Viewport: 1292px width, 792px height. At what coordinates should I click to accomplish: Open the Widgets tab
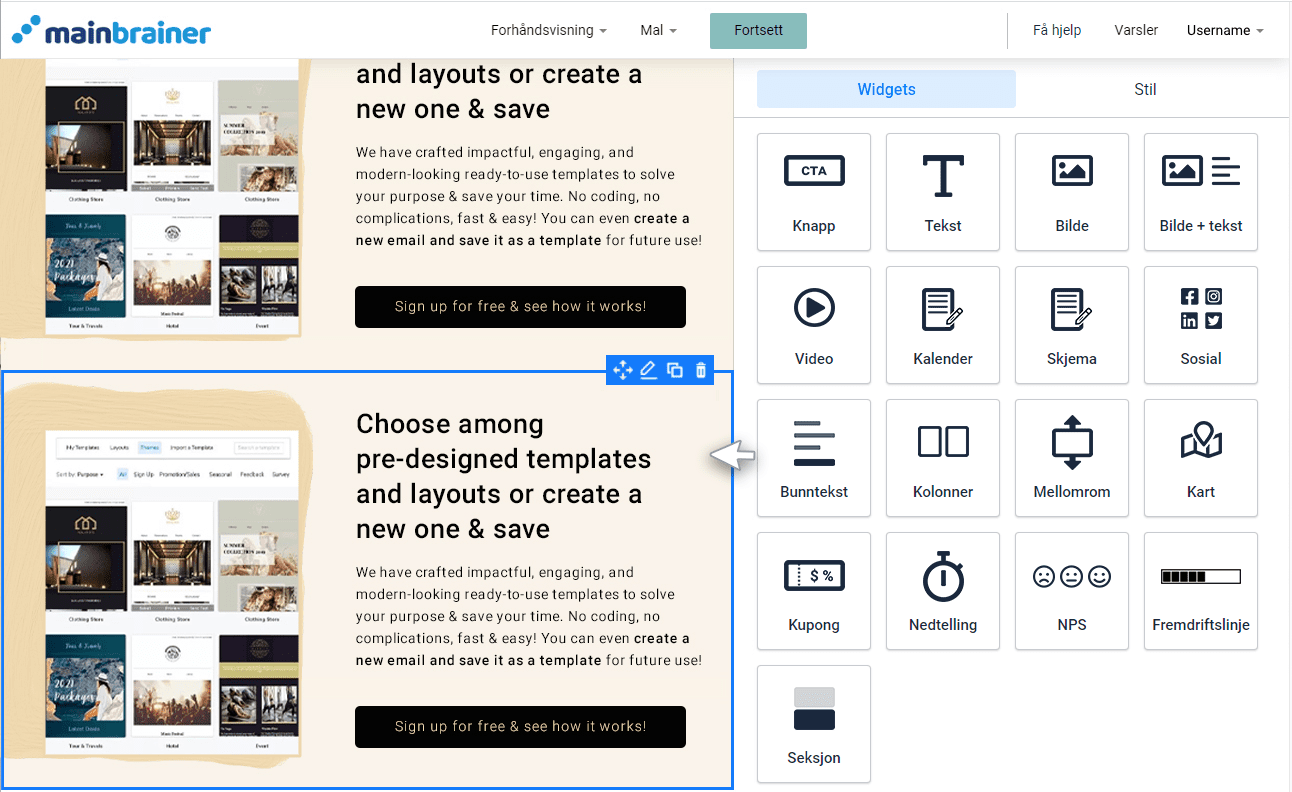coord(886,89)
